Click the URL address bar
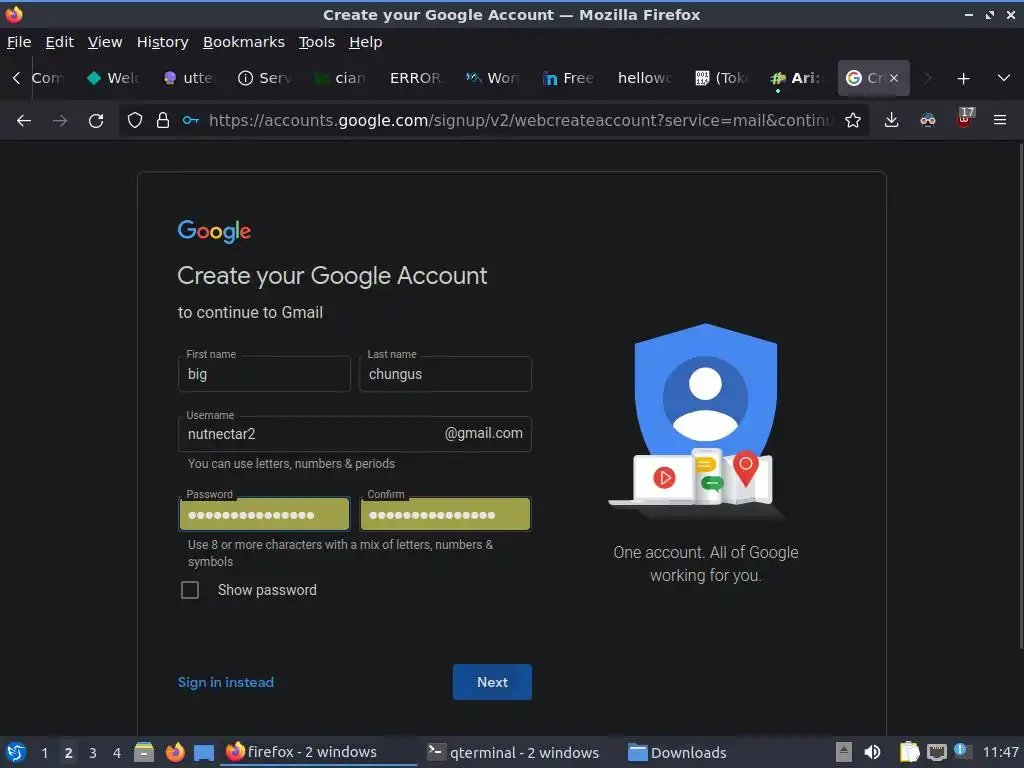 [x=520, y=120]
